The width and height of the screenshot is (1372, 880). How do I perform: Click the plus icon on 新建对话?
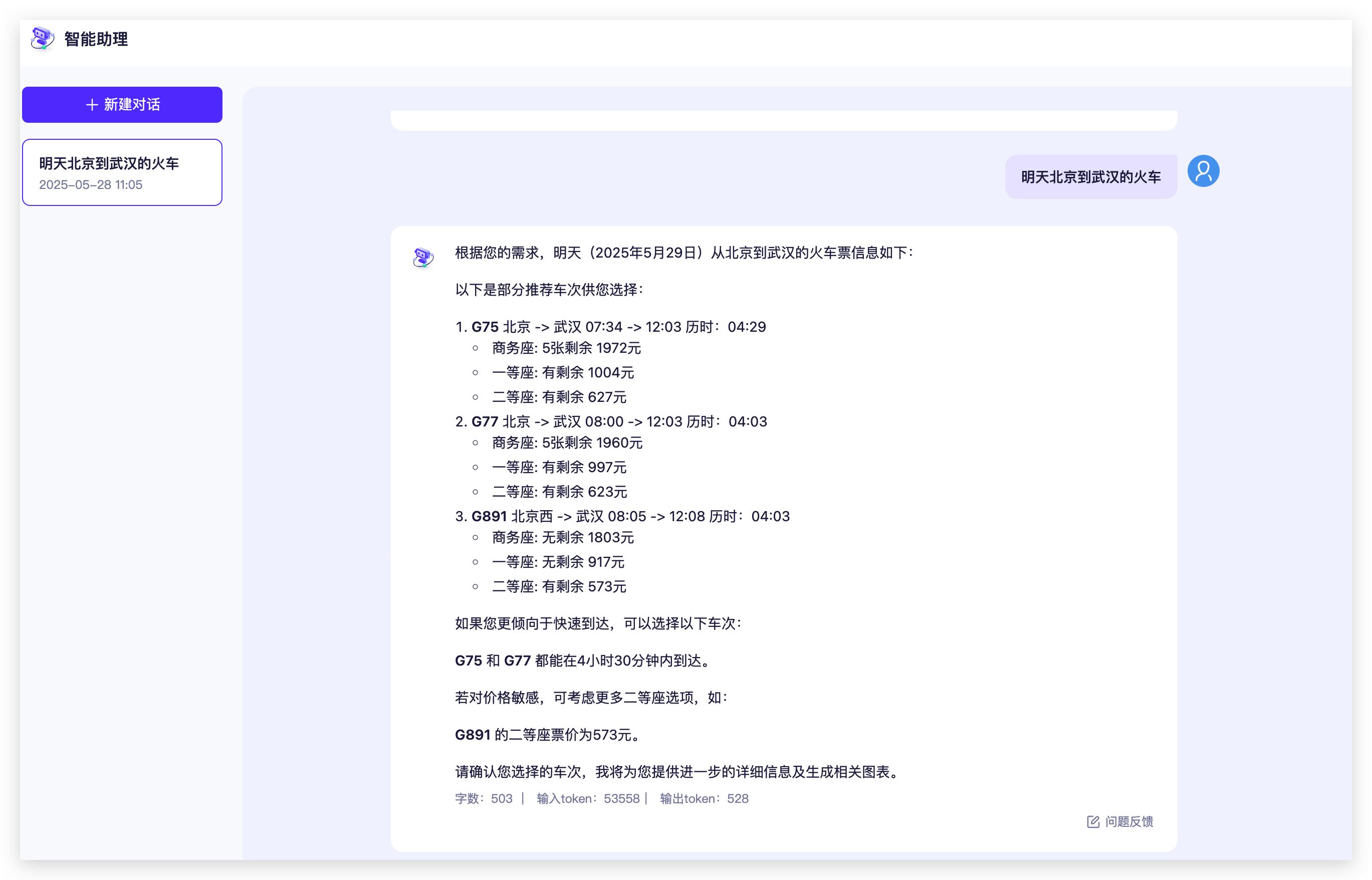pyautogui.click(x=91, y=105)
